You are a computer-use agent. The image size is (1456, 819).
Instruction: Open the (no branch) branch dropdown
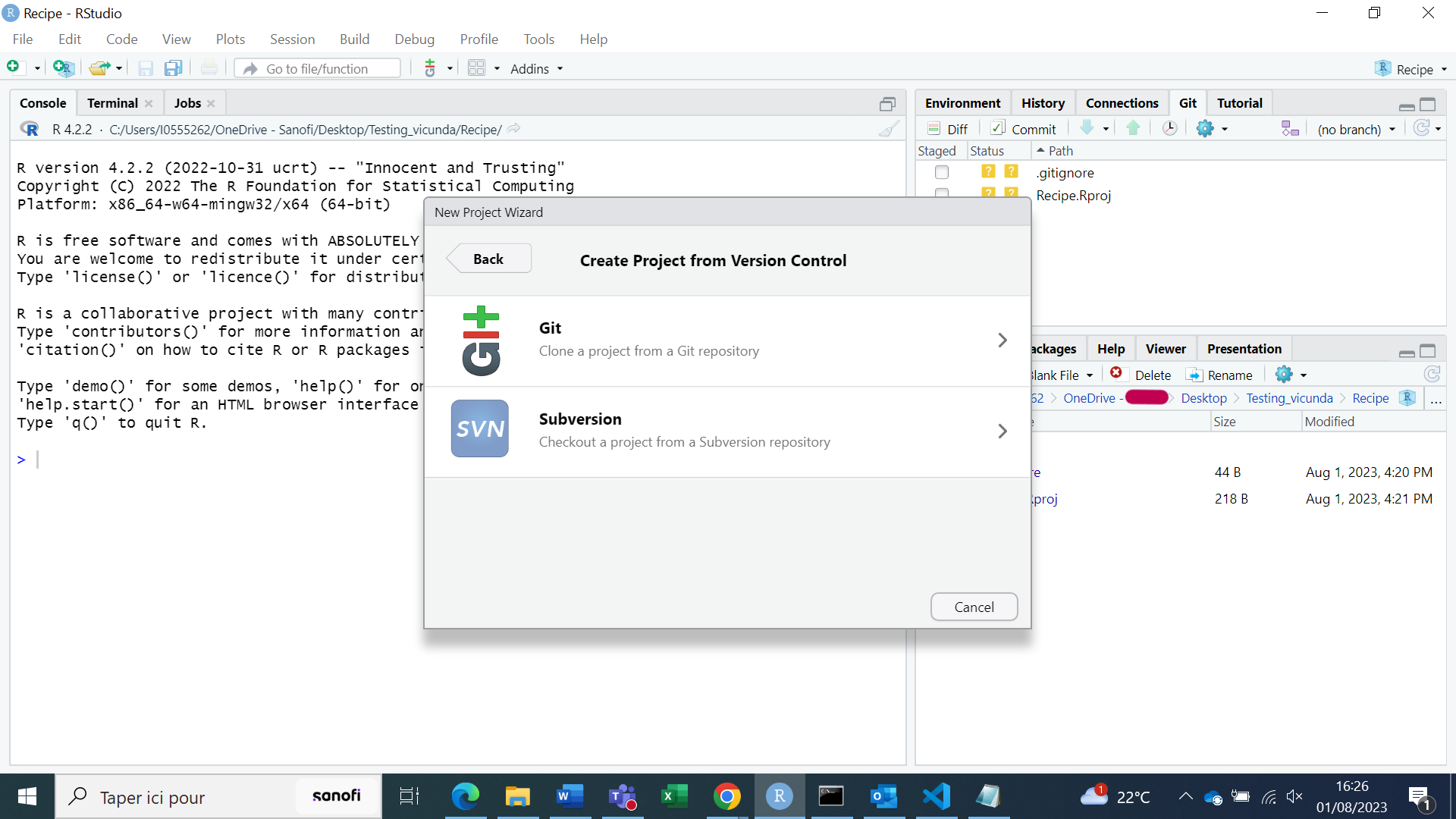click(x=1356, y=129)
